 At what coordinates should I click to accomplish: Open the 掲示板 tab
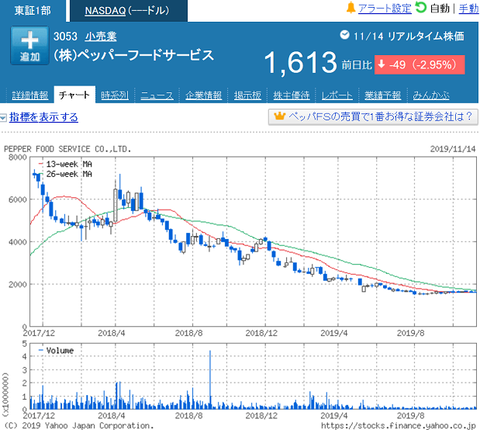(247, 95)
